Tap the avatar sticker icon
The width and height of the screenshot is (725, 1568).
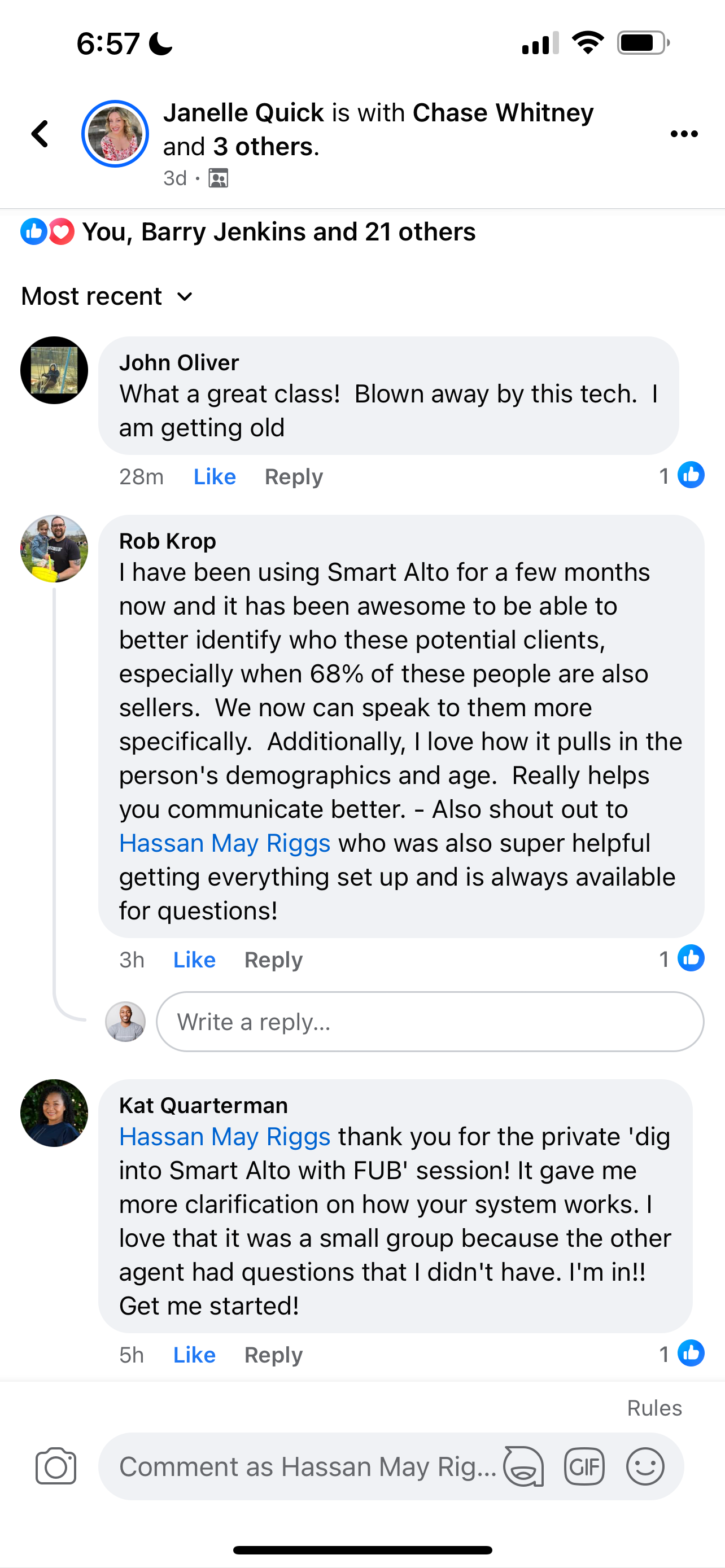pos(523,1466)
